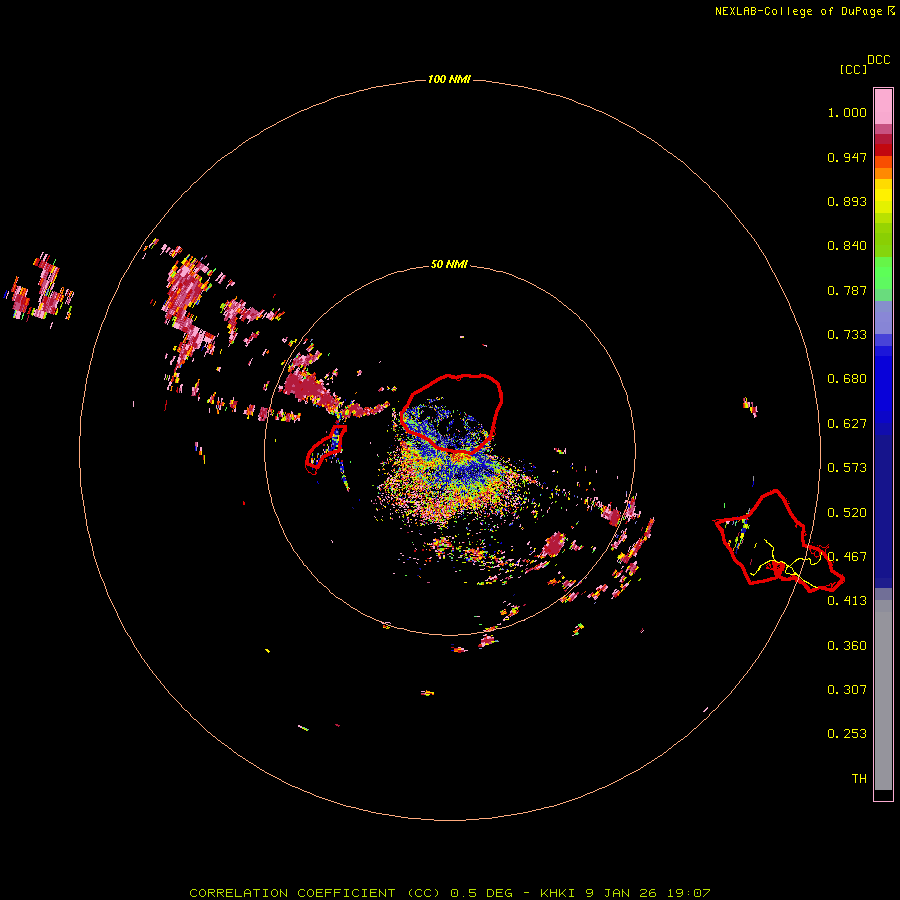Click the 0.307 legend value
The image size is (900, 900).
[x=847, y=689]
